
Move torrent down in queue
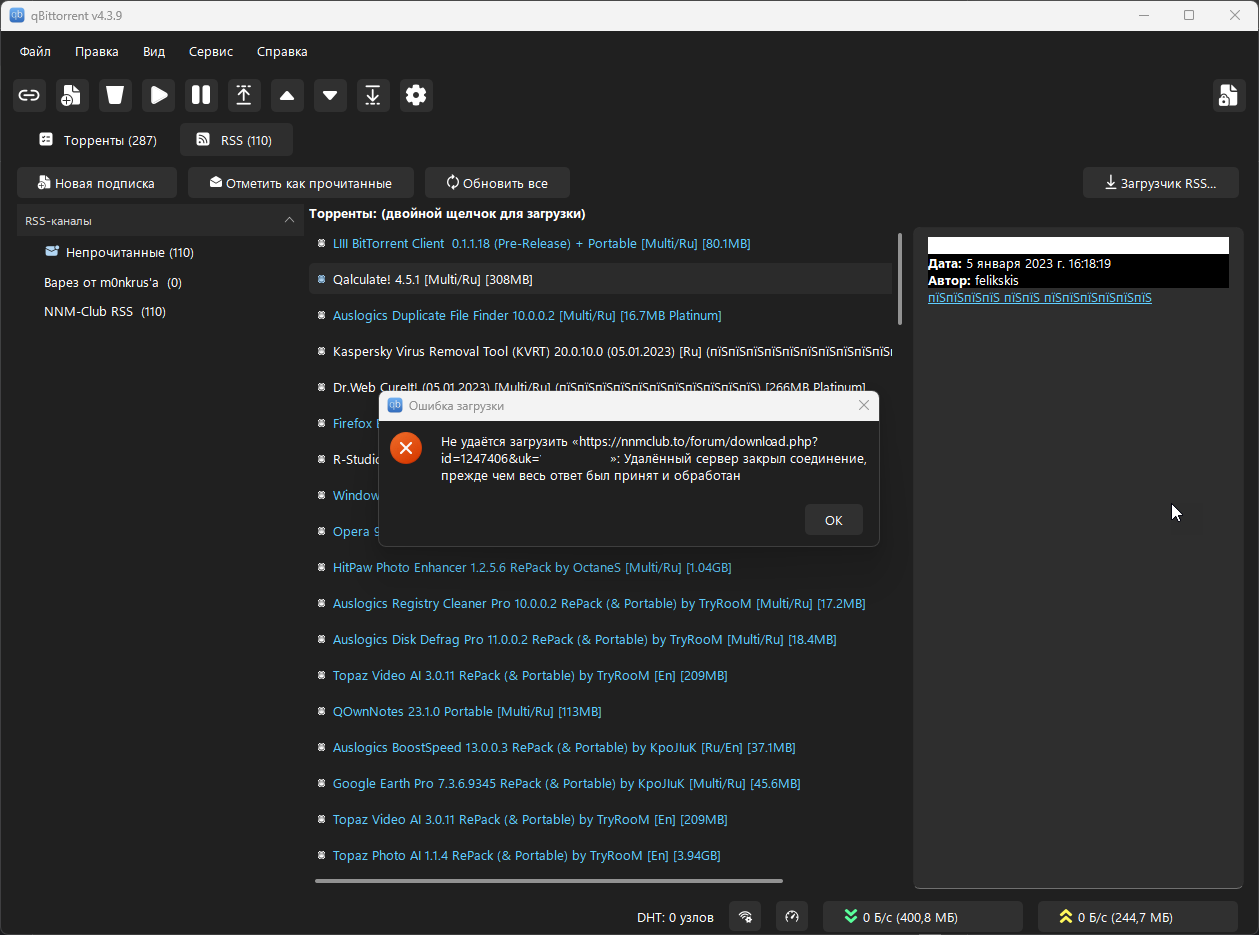tap(330, 95)
